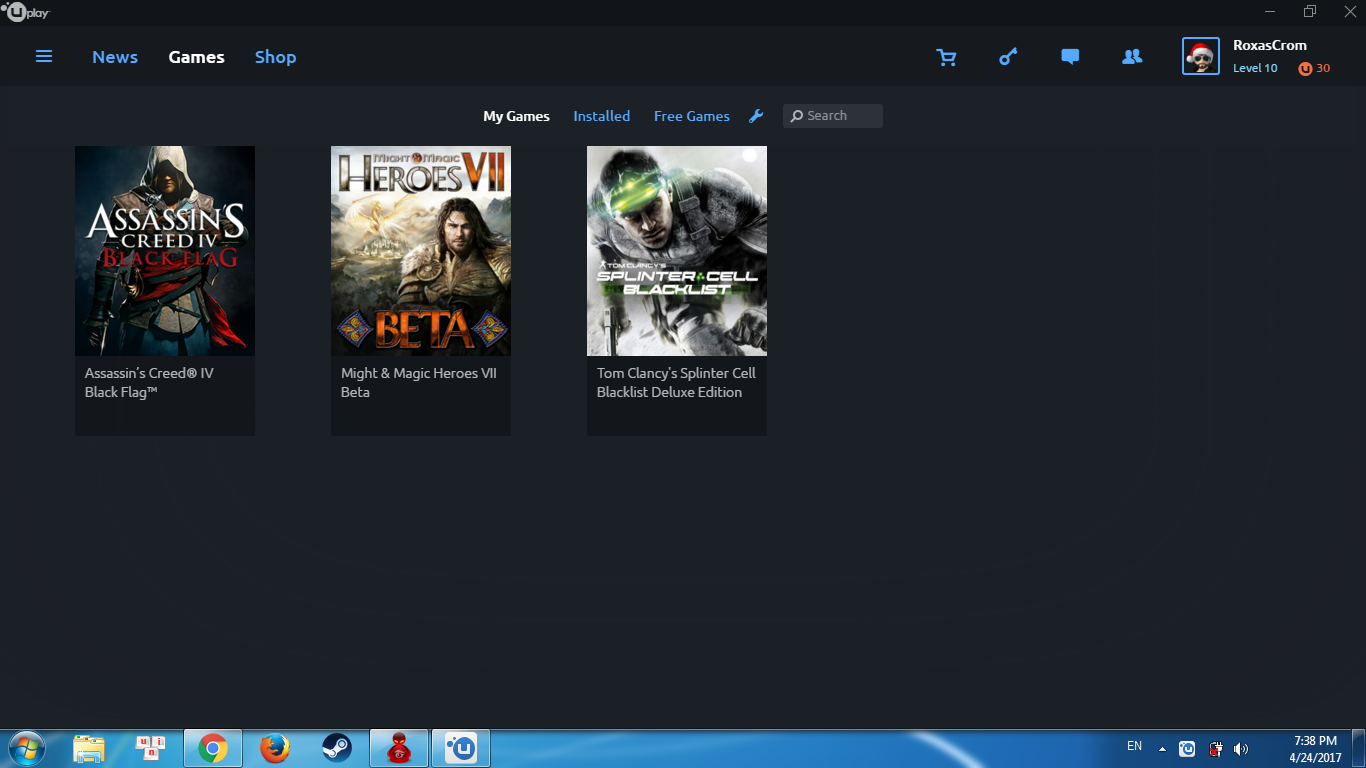Open the friends list icon

[x=1132, y=57]
